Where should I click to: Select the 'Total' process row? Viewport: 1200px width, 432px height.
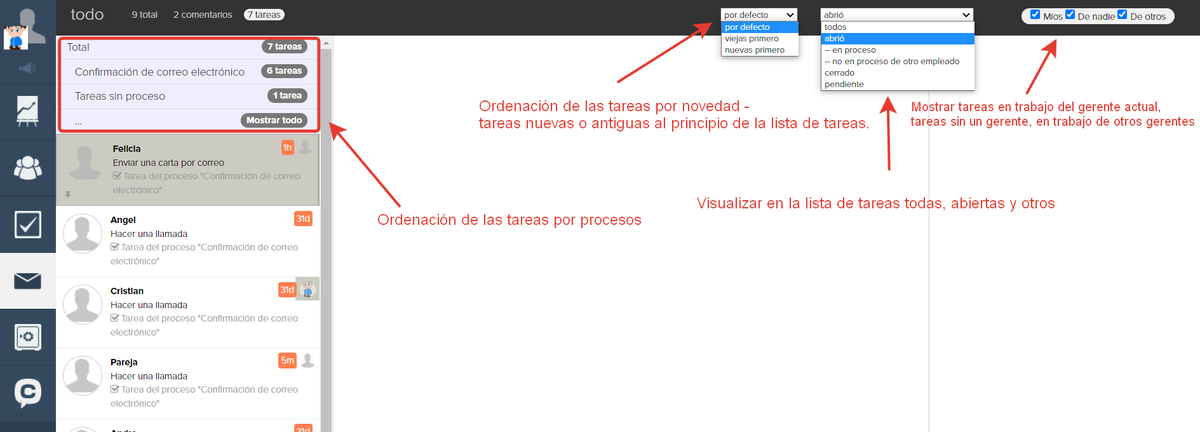(x=190, y=47)
